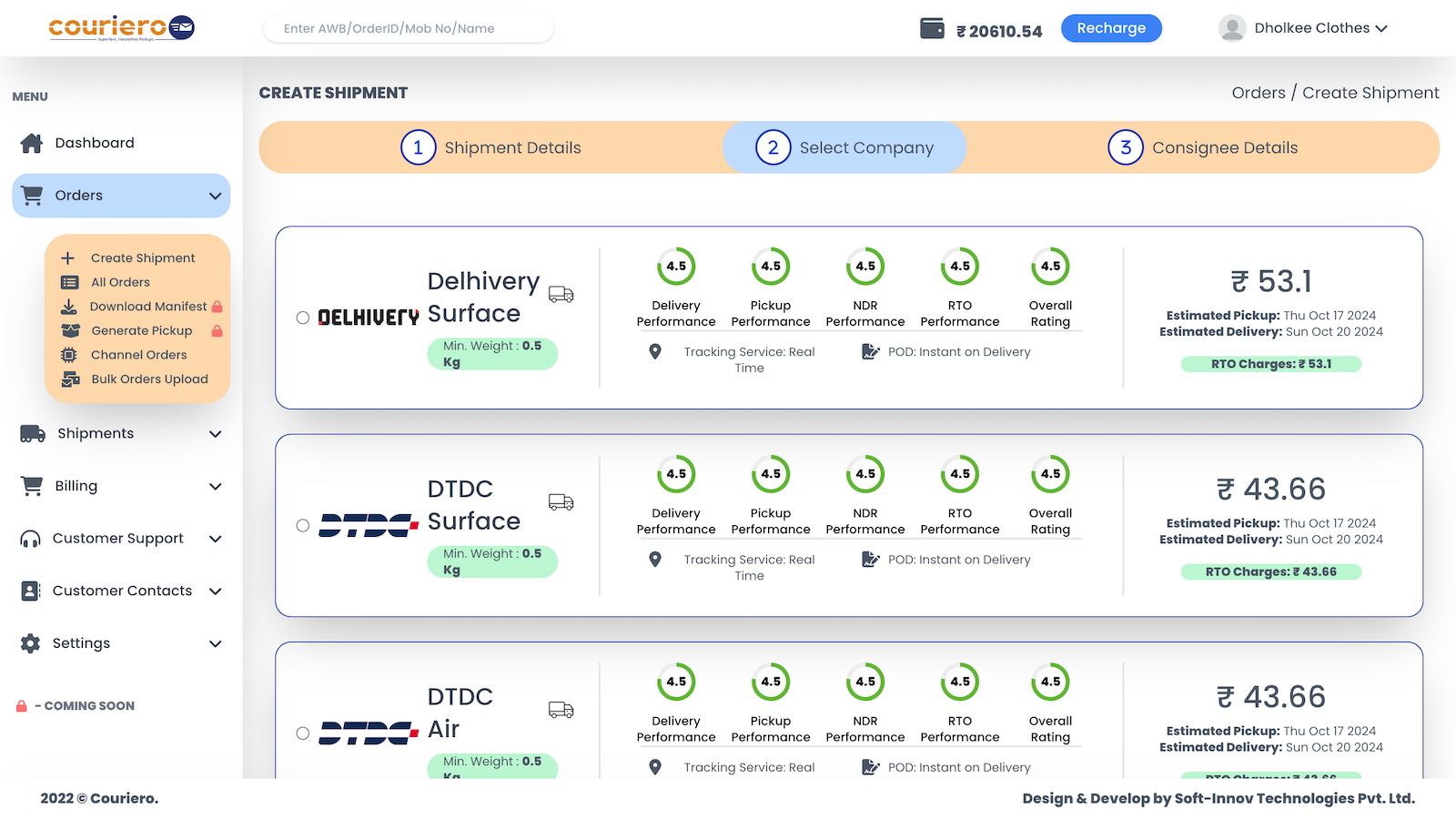1456x819 pixels.
Task: Click the DTDC Surface POD signature icon
Action: 871,559
